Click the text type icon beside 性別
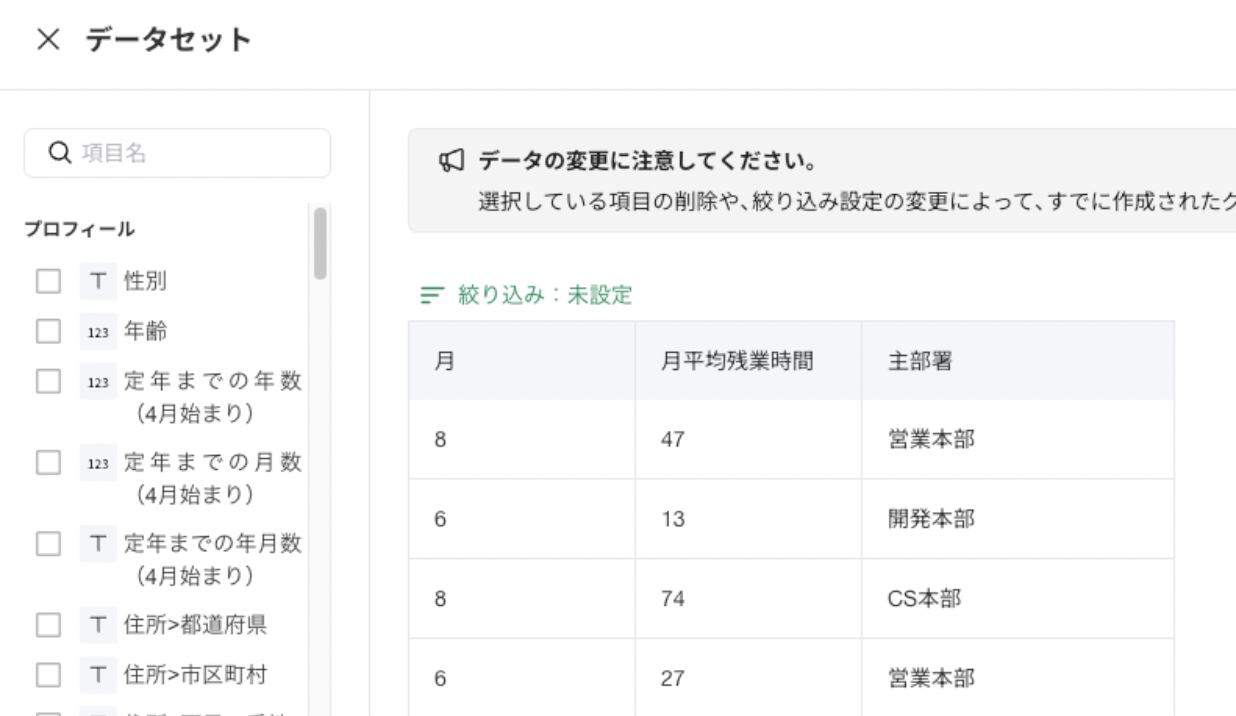1236x716 pixels. point(98,282)
